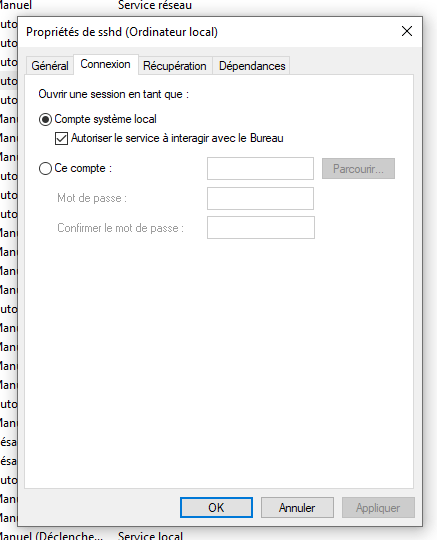Open the Récupération tab

coord(175,65)
